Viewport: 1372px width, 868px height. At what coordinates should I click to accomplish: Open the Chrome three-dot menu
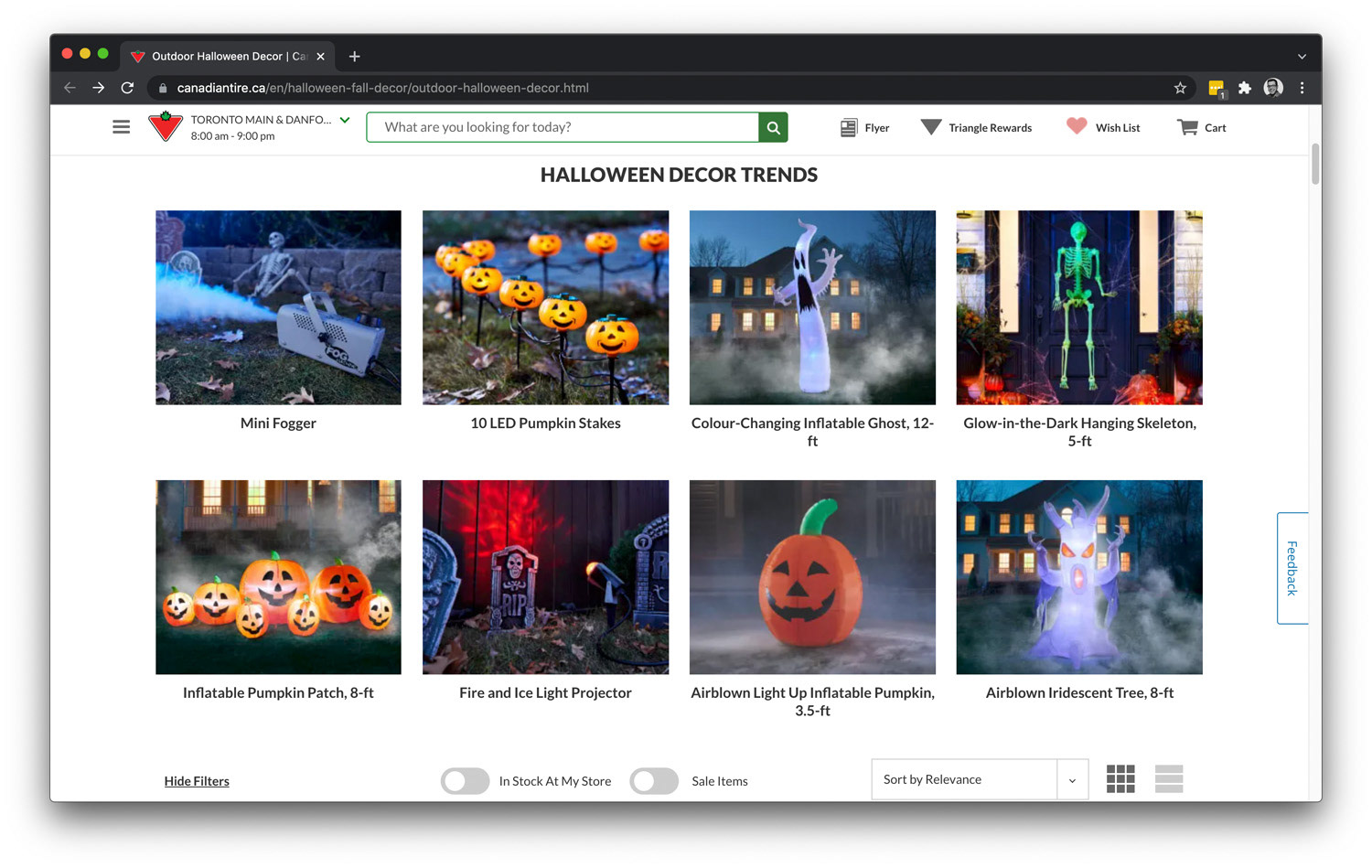coord(1302,88)
